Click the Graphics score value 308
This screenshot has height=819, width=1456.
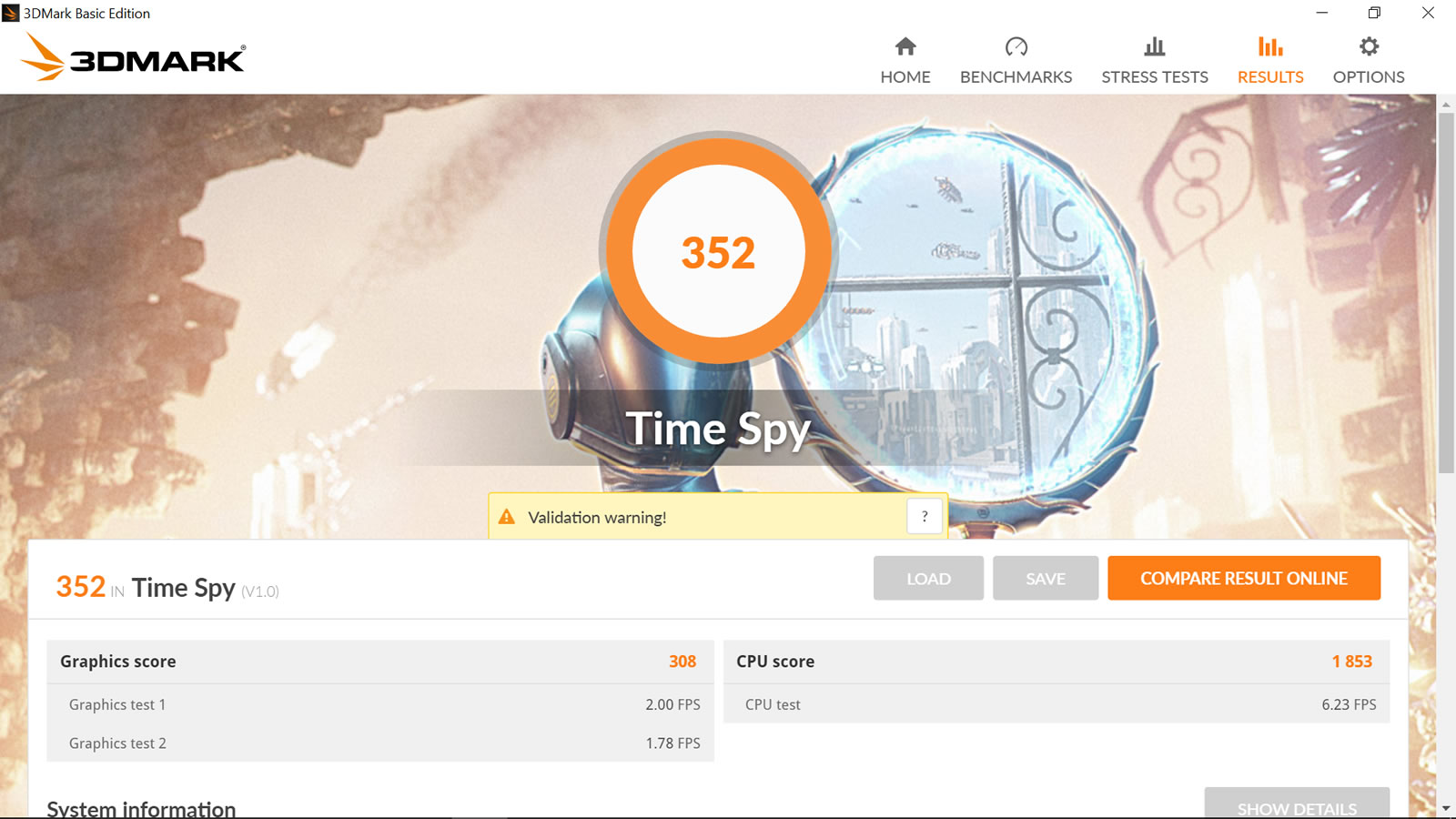(682, 662)
